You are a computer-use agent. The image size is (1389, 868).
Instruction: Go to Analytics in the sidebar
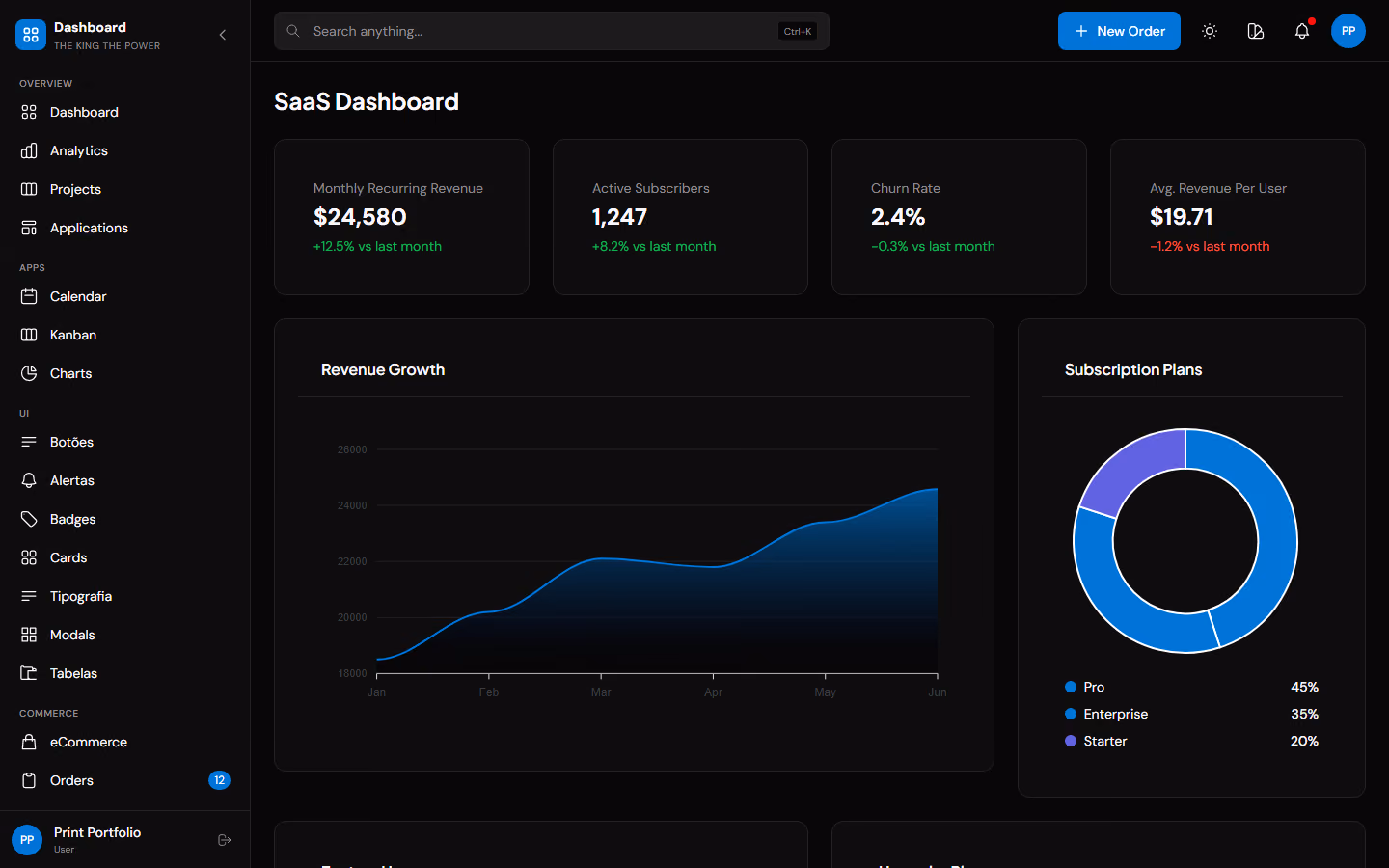pyautogui.click(x=124, y=150)
